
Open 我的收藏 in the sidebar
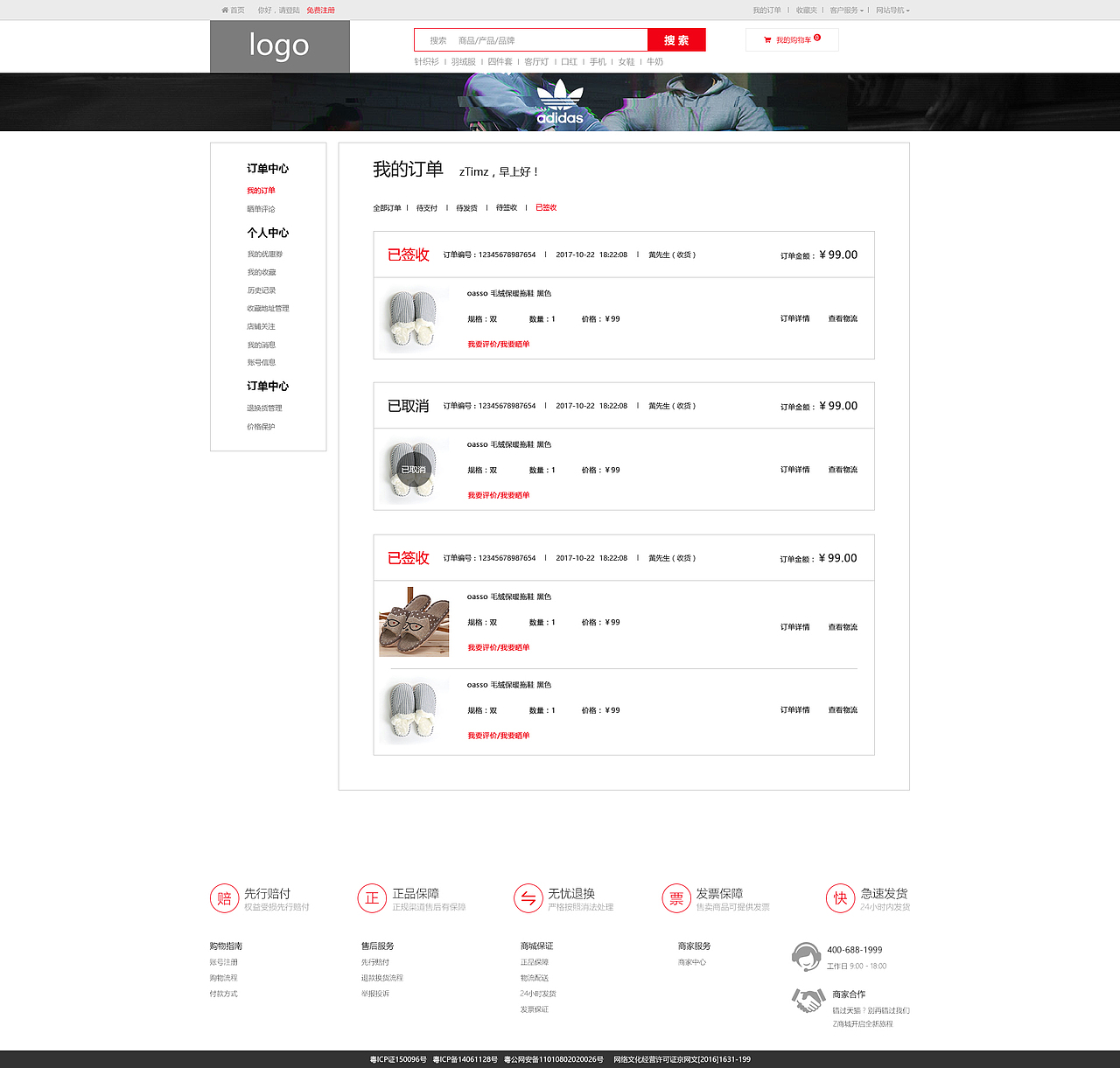[261, 273]
